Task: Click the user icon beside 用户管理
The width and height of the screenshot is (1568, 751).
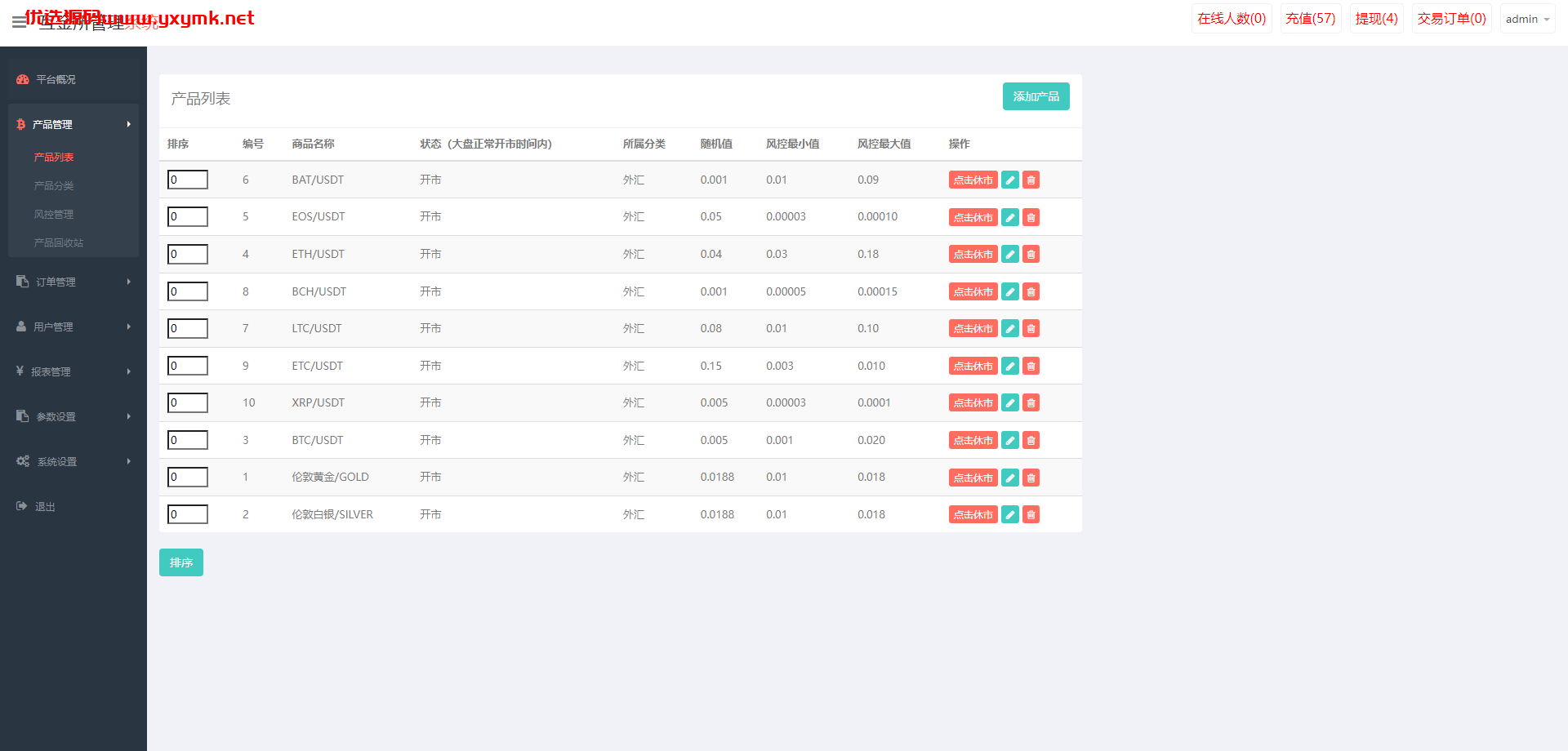Action: [x=21, y=326]
